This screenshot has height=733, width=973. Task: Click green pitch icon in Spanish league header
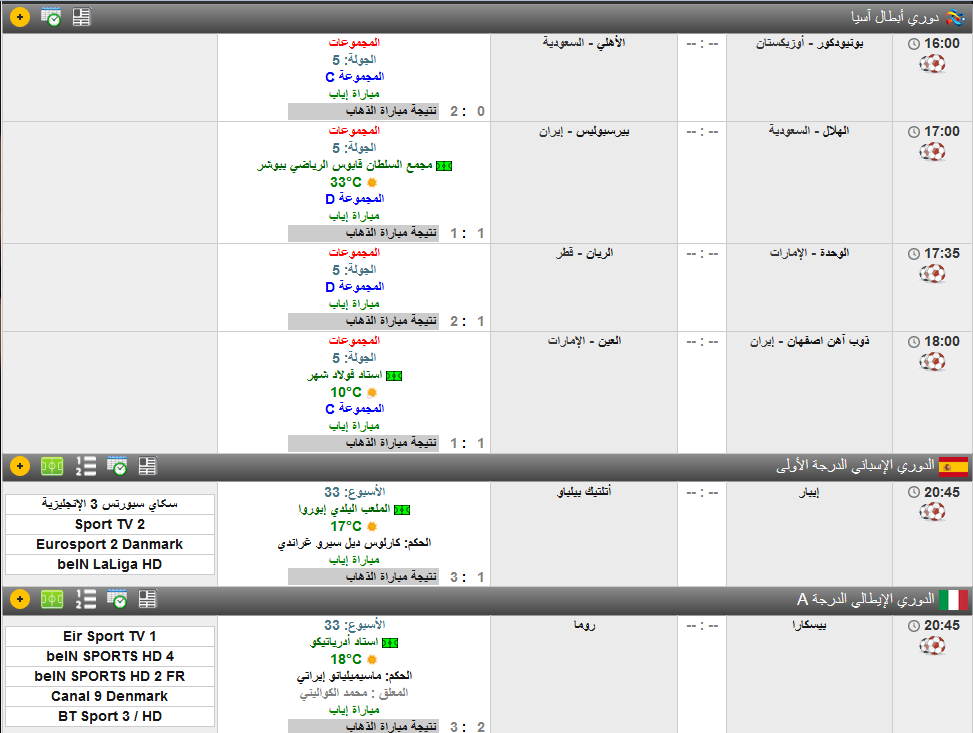(51, 466)
